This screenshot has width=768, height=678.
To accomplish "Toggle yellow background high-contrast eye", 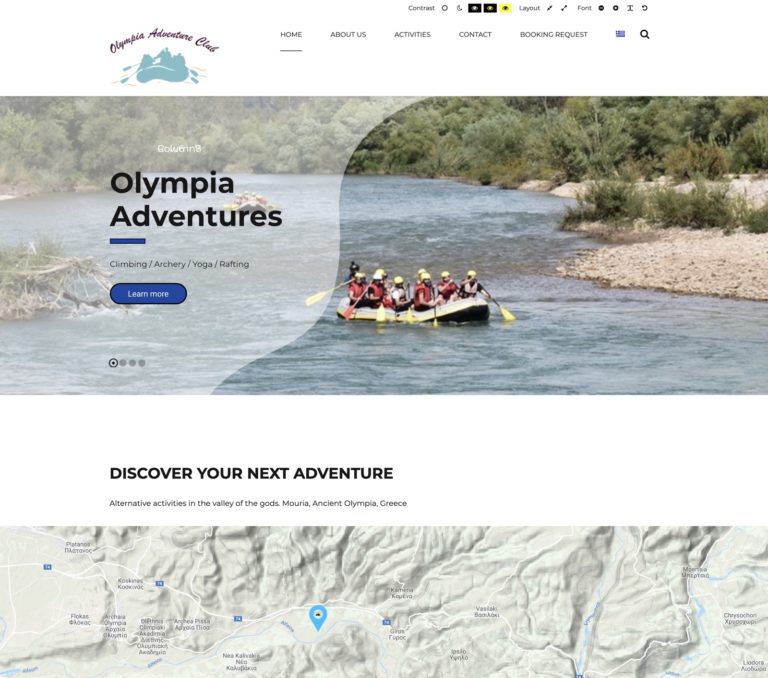I will coord(505,8).
